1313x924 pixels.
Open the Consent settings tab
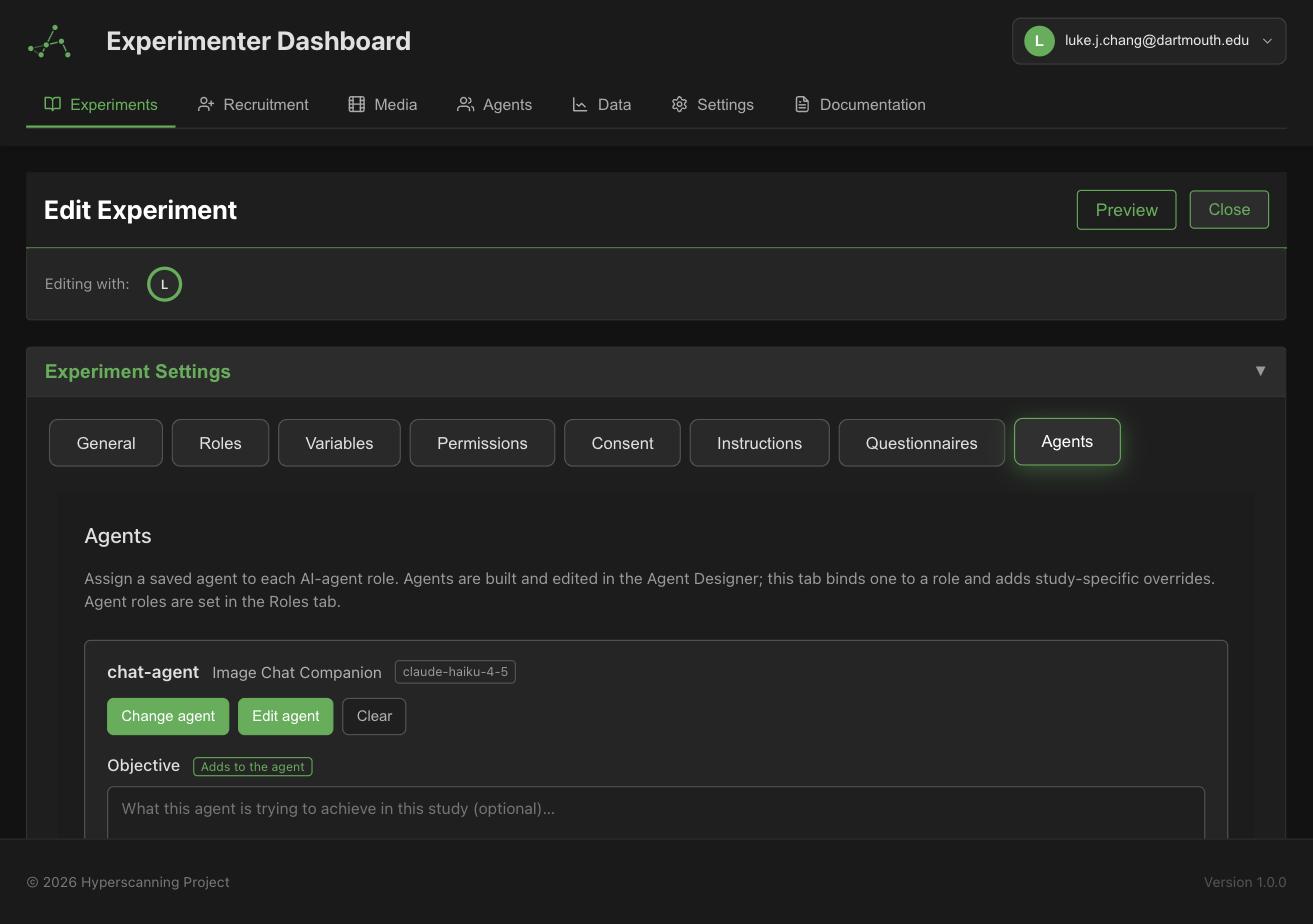622,443
